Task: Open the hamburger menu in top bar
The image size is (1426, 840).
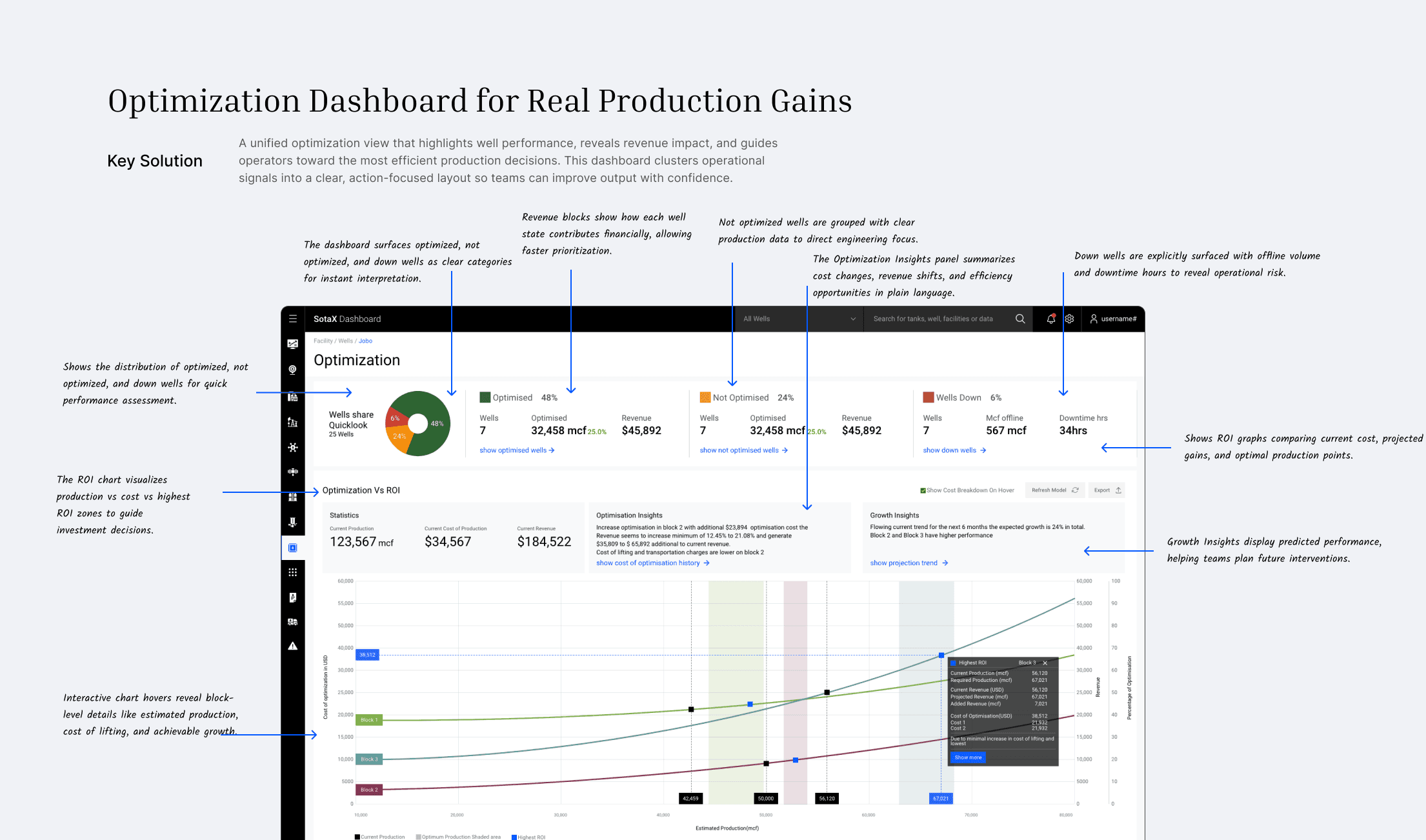Action: pos(293,319)
